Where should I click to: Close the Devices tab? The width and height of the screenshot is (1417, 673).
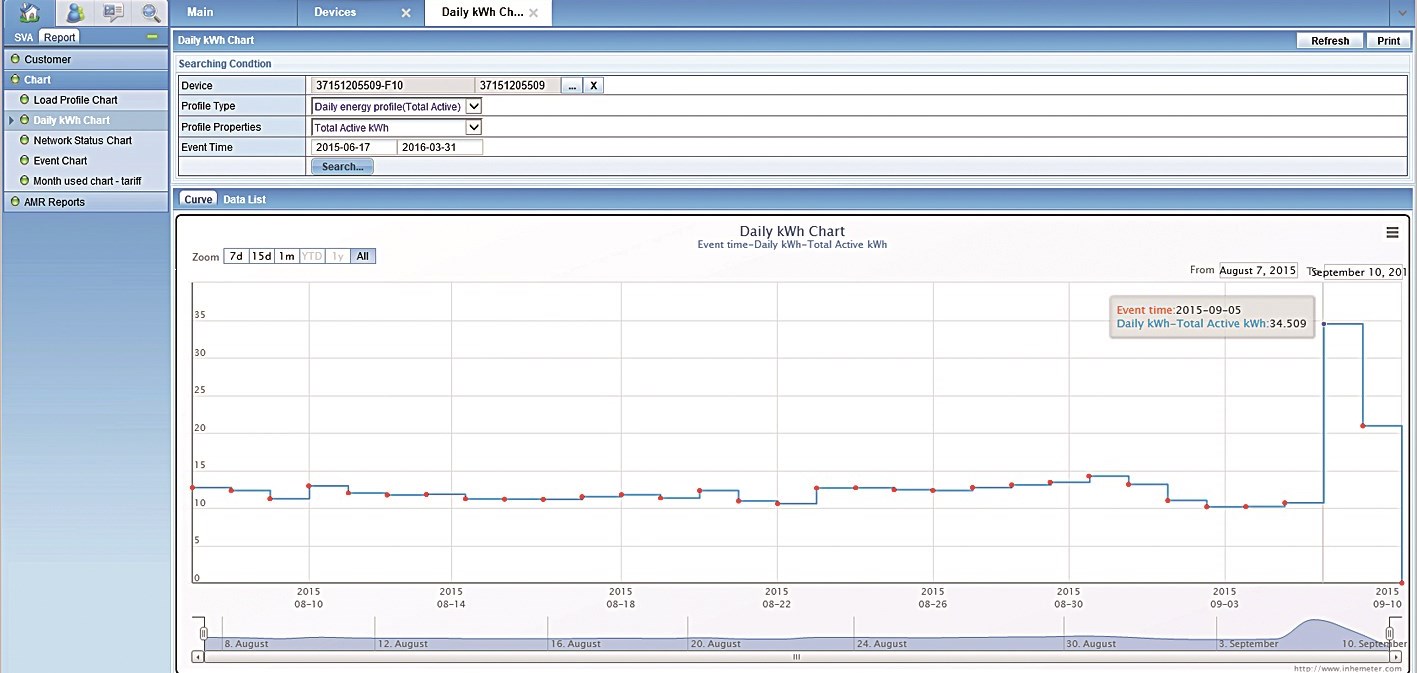405,13
